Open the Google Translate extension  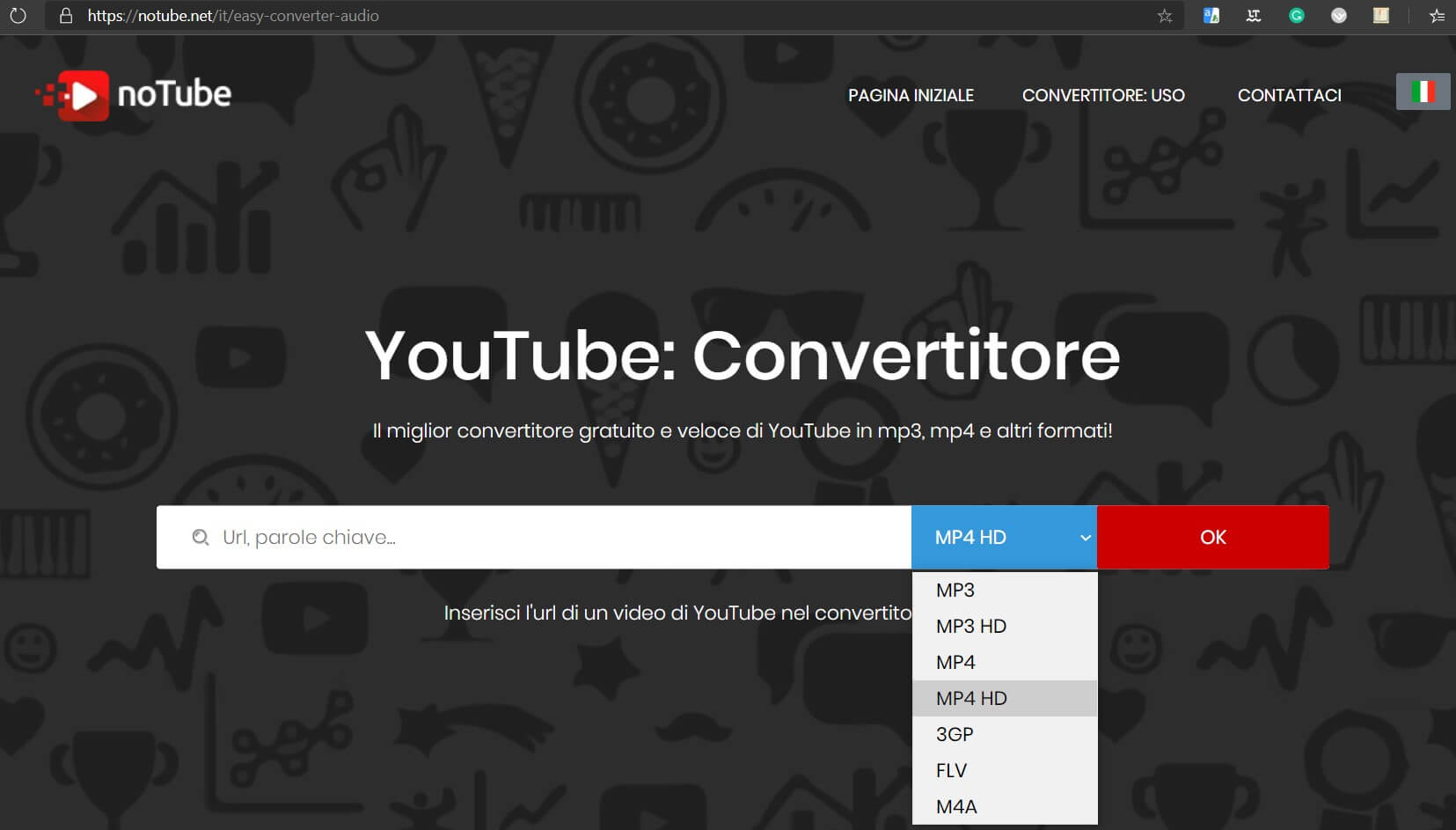tap(1211, 16)
